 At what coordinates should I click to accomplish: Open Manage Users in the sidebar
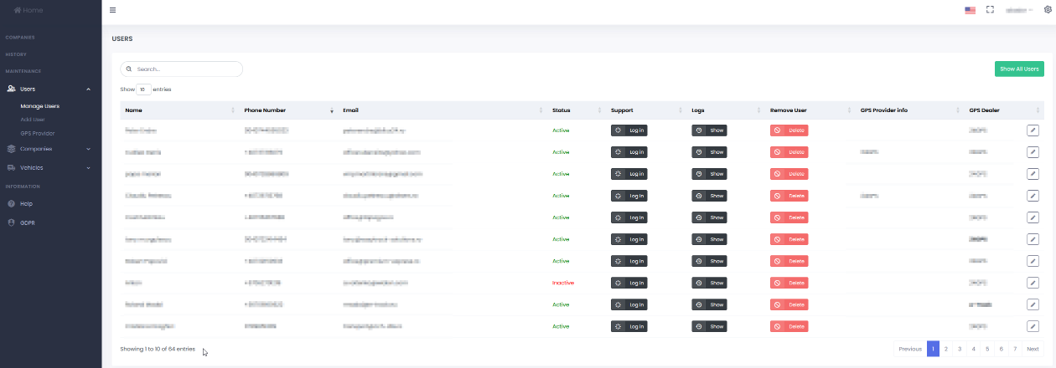coord(40,106)
